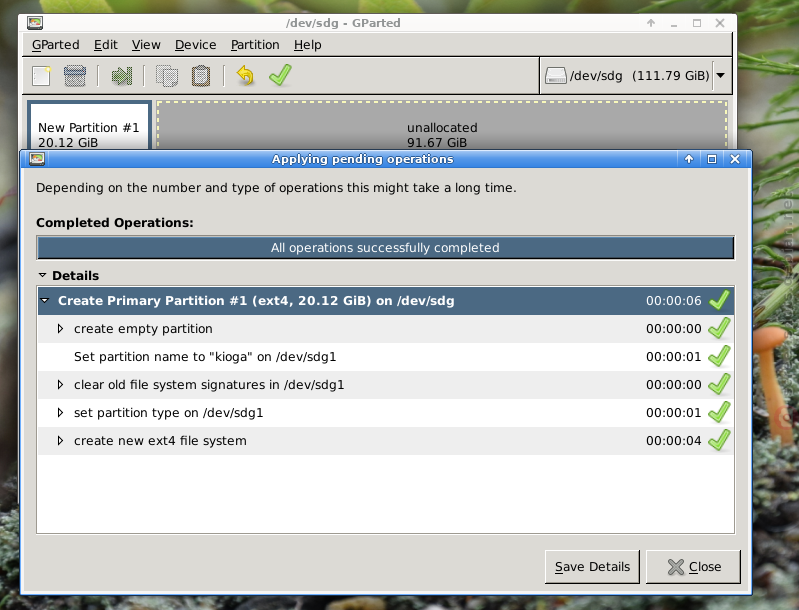
Task: Select the New Partition #1 block in disk map
Action: pos(89,126)
